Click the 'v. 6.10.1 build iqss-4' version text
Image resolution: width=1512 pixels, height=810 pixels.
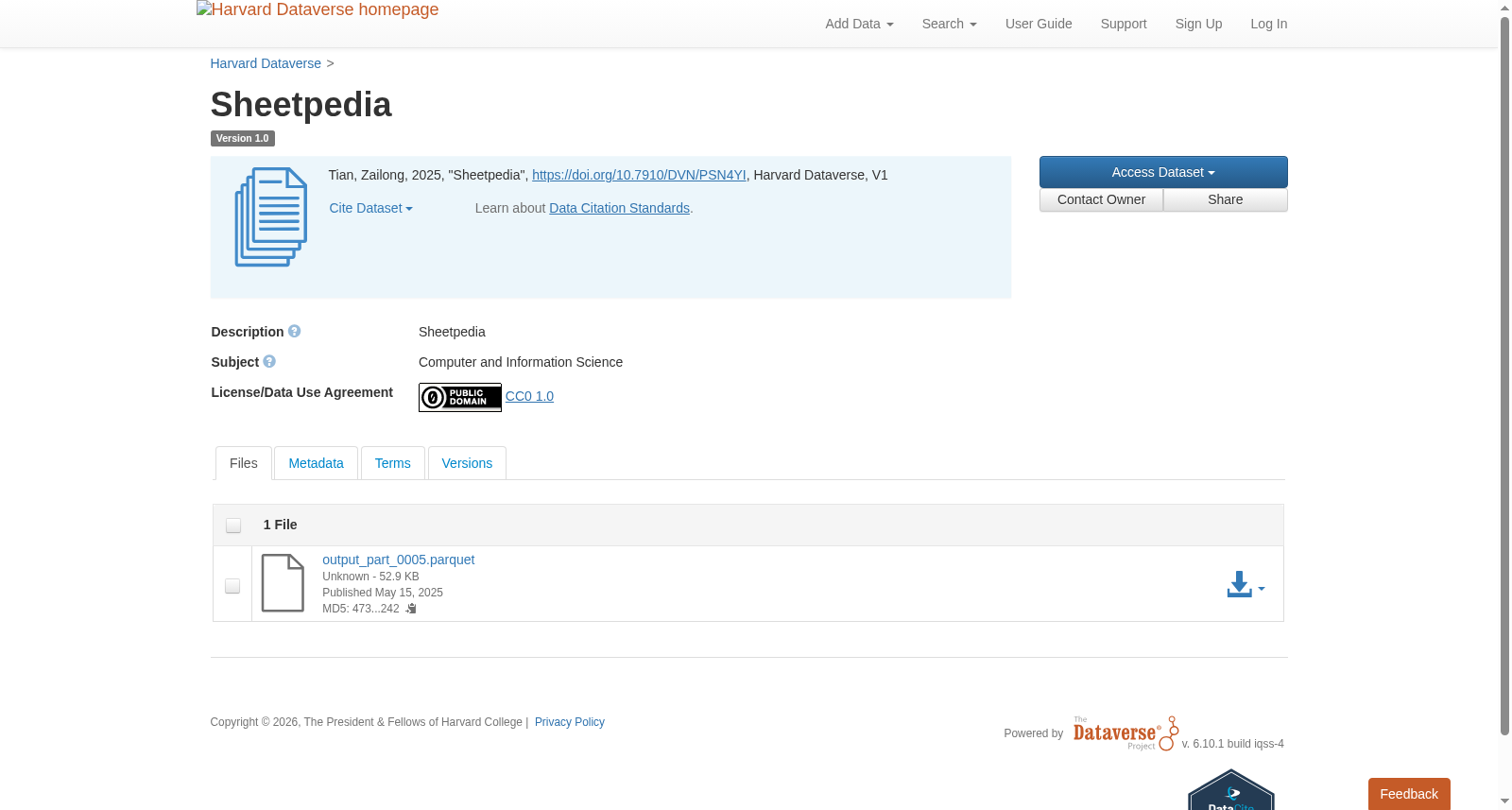(1232, 744)
